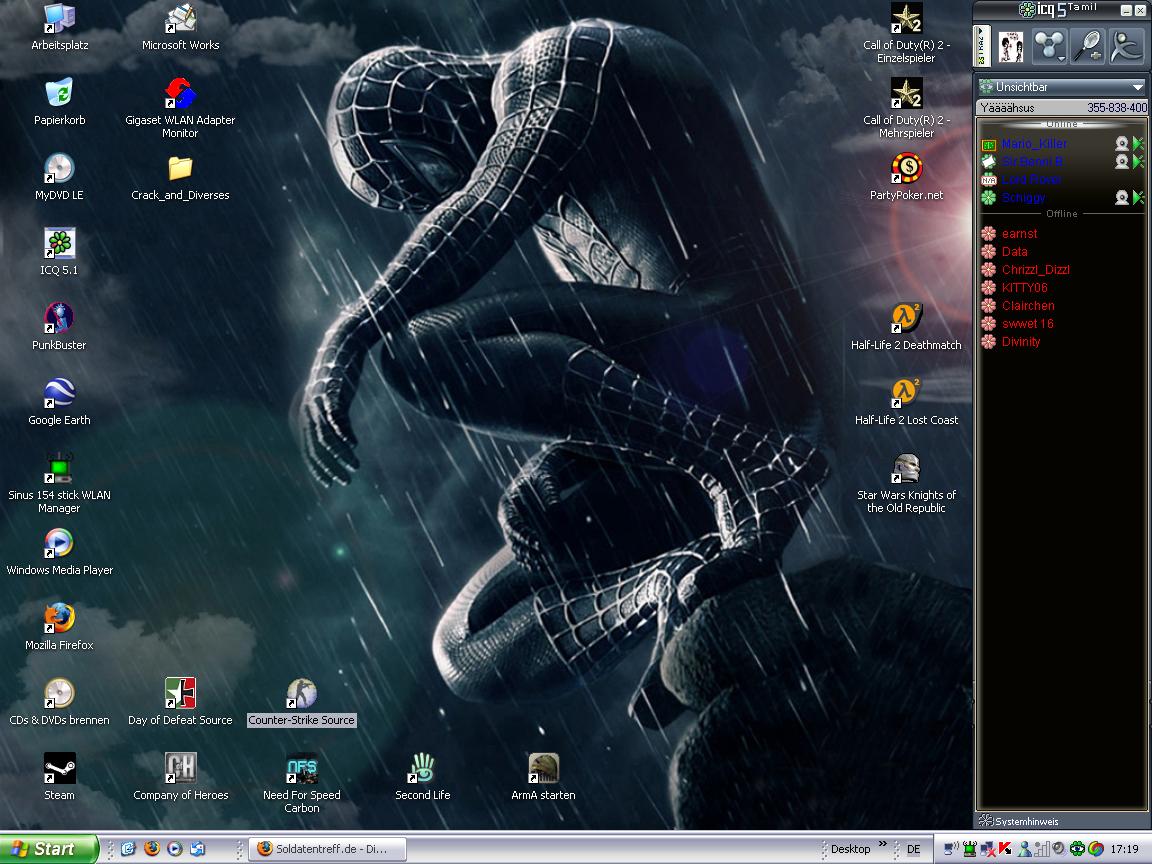Switch to the Soldatentreff.de taskbar window

pyautogui.click(x=330, y=849)
